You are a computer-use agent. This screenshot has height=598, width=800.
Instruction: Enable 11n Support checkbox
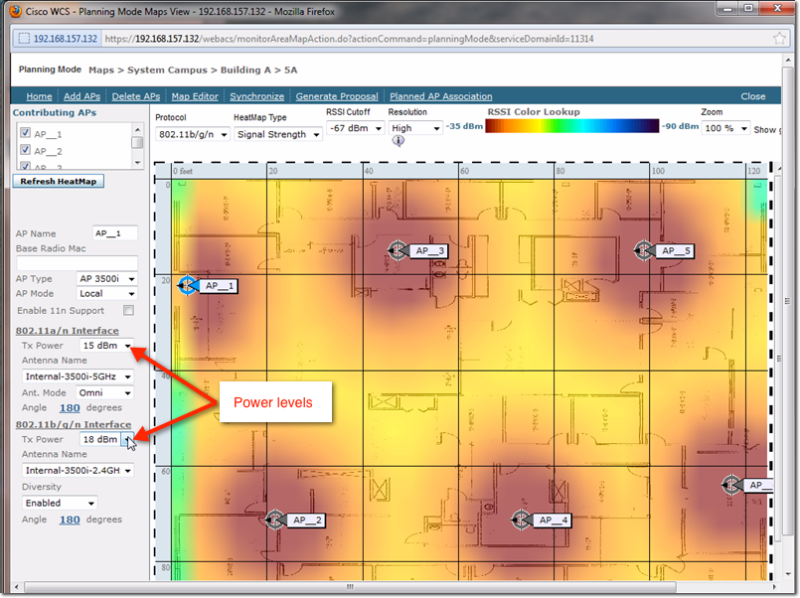(129, 310)
